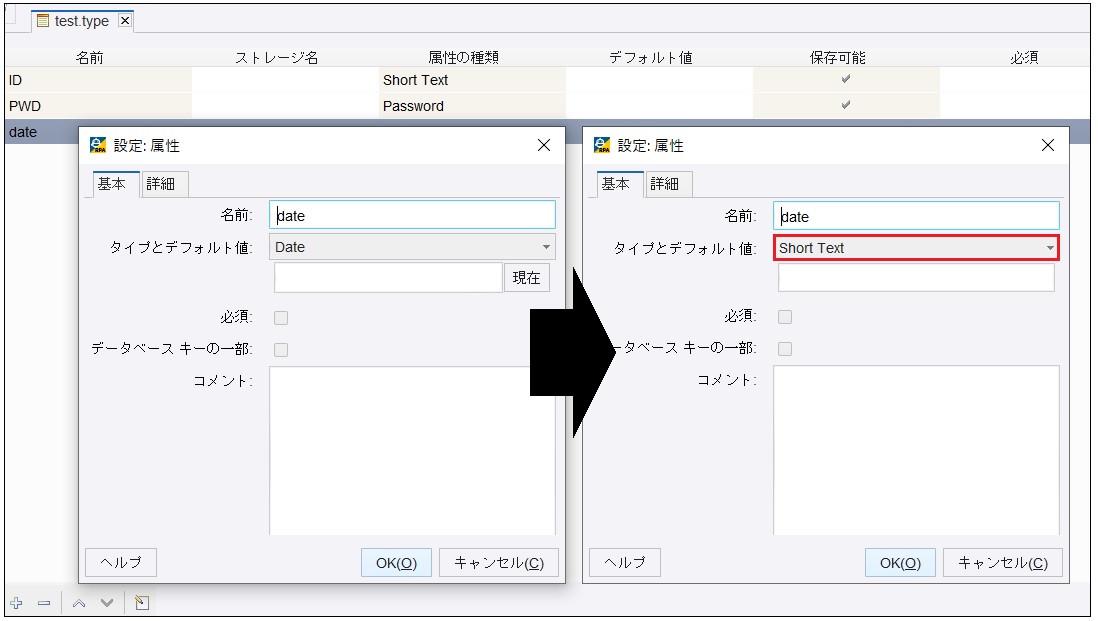Click the RPA icon in left dialog title bar
This screenshot has height=621, width=1098.
pyautogui.click(x=97, y=144)
